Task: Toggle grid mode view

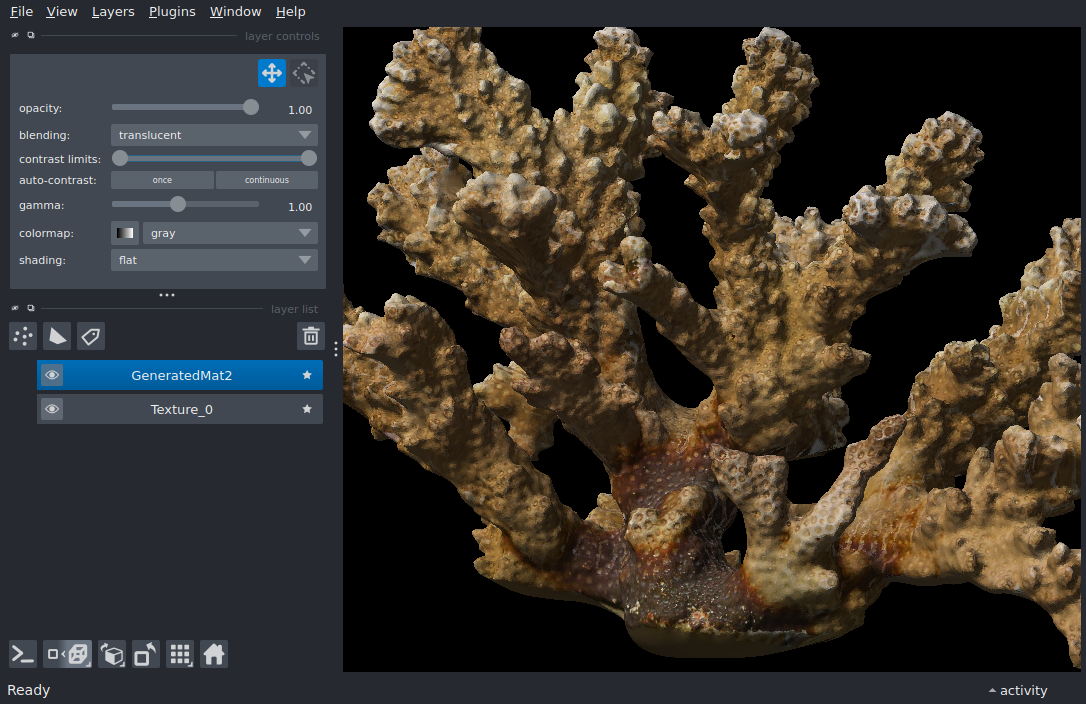Action: pyautogui.click(x=180, y=654)
